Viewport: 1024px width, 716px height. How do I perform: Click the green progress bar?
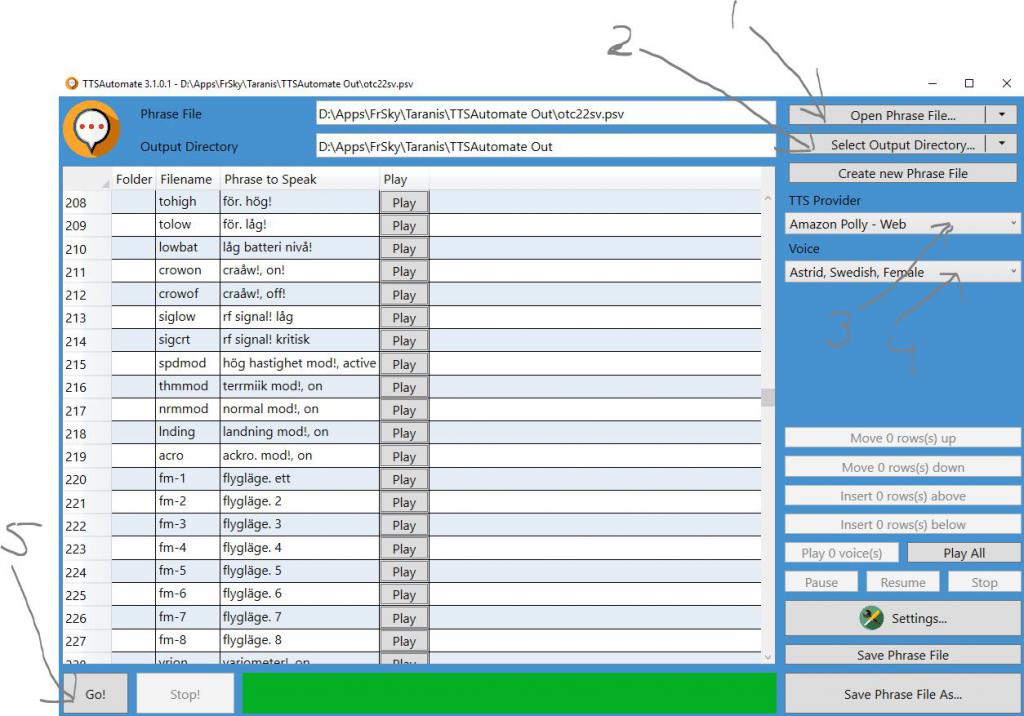coord(509,694)
